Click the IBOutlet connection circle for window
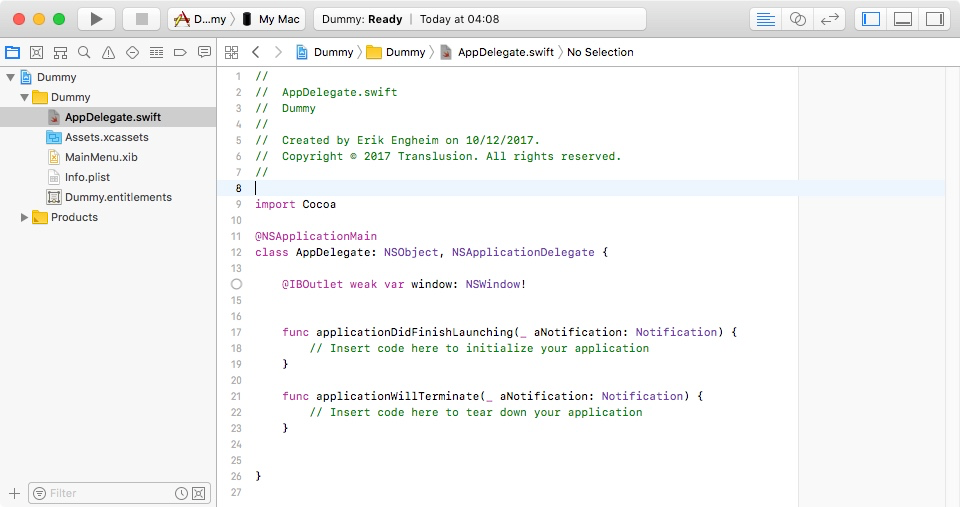This screenshot has height=507, width=960. pyautogui.click(x=236, y=284)
